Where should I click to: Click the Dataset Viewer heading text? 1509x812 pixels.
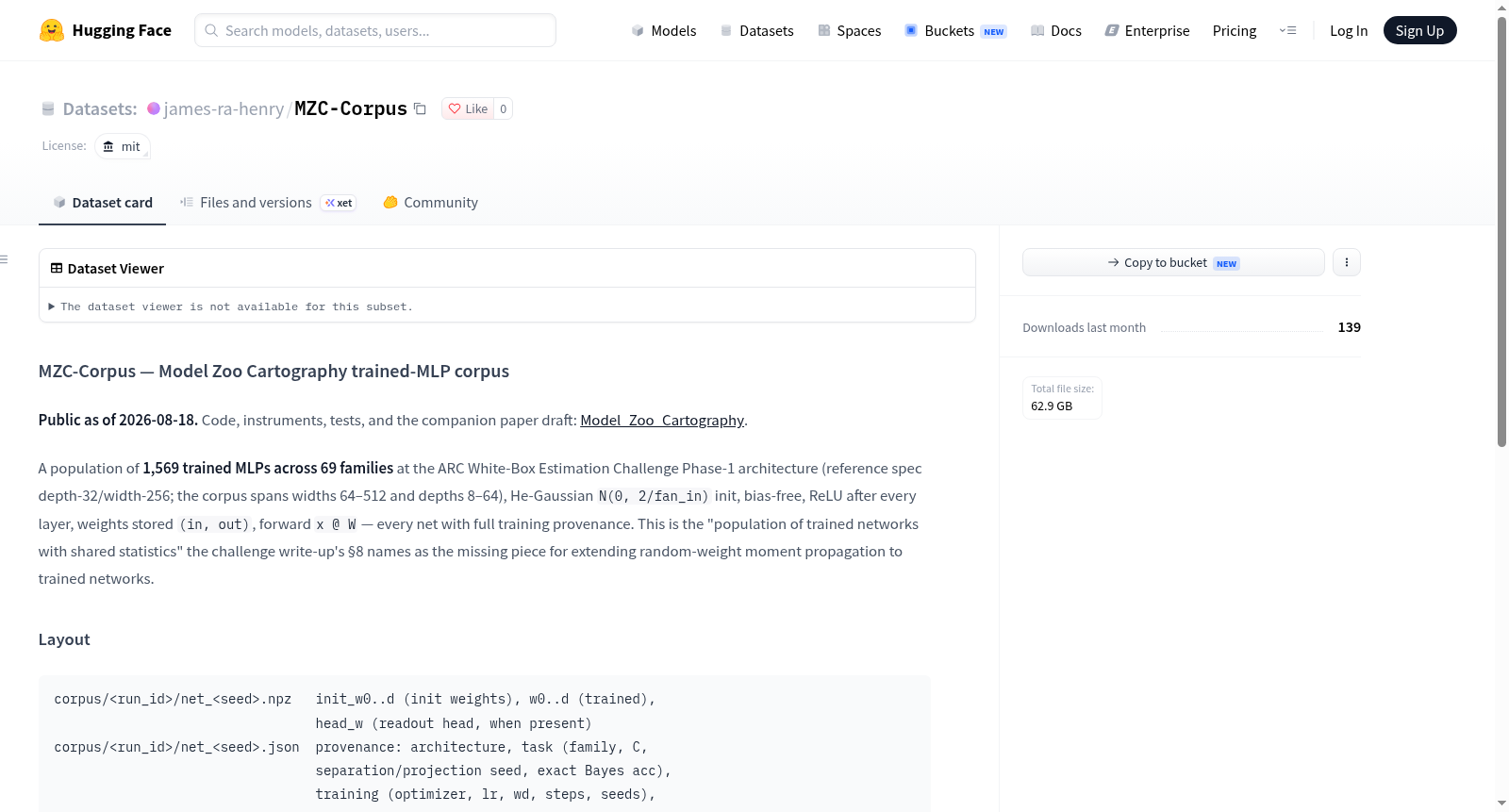[116, 269]
